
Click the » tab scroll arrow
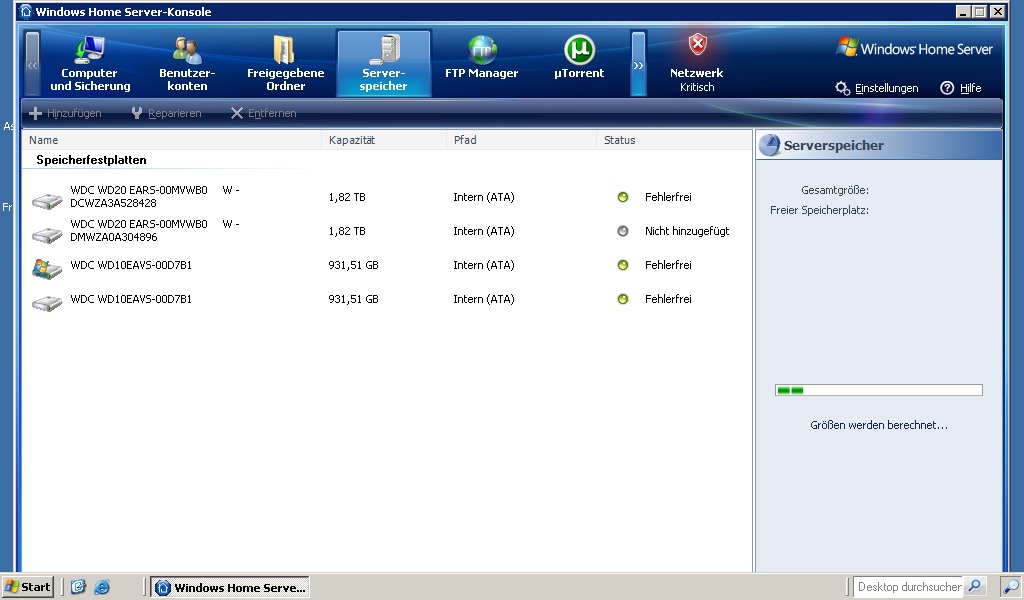click(639, 64)
